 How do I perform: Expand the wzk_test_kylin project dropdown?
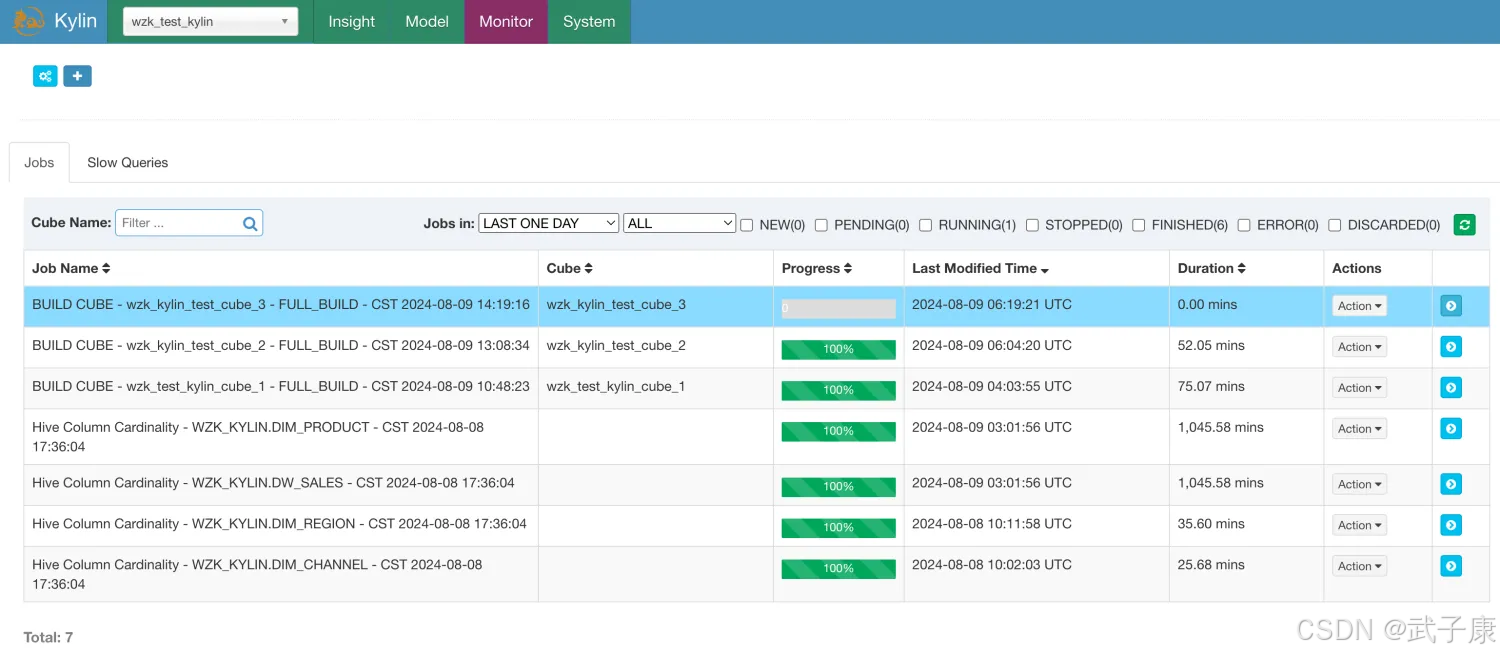210,21
